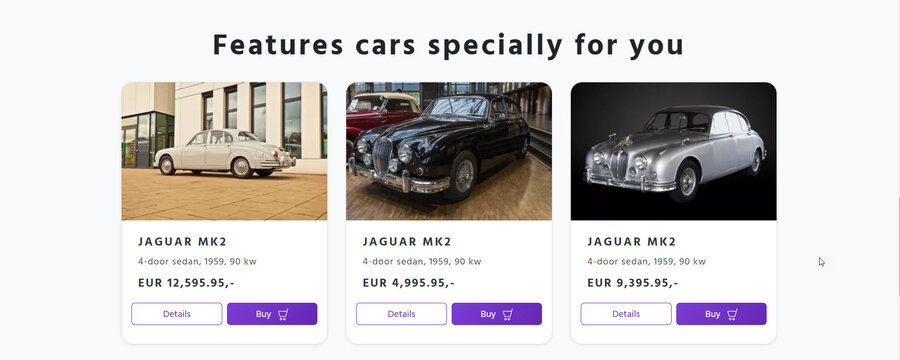Click the cart icon on the EUR 12,595.95 car's Buy button

[283, 314]
